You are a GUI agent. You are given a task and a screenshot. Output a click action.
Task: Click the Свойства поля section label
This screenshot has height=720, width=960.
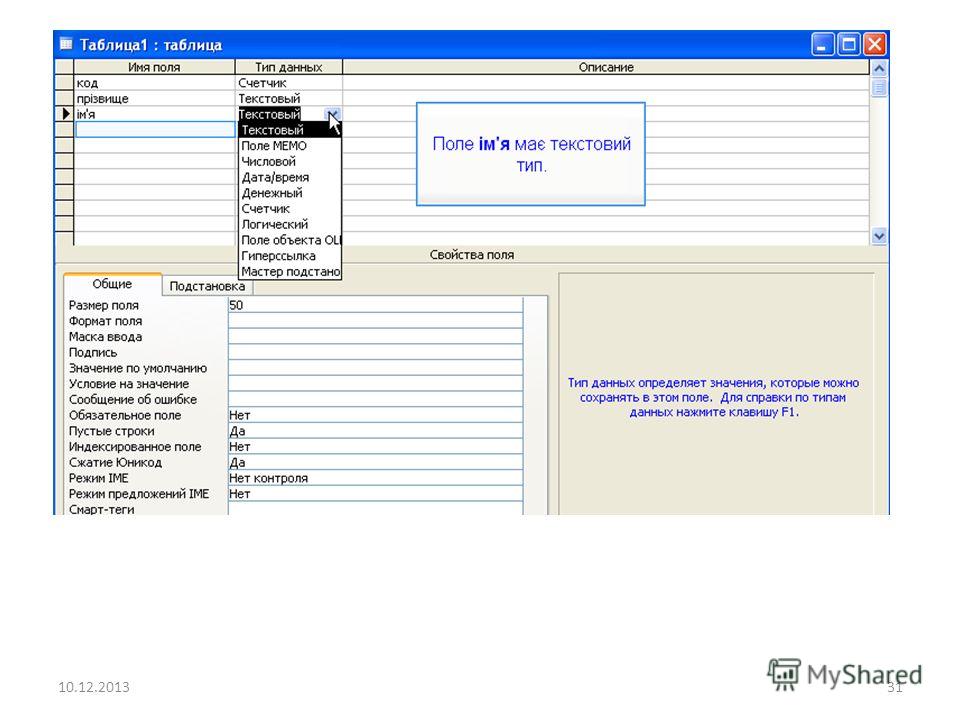coord(471,255)
